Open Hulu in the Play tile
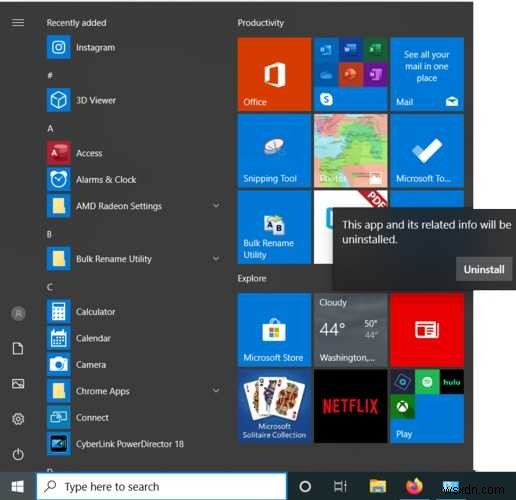The height and width of the screenshot is (500, 516). 452,382
